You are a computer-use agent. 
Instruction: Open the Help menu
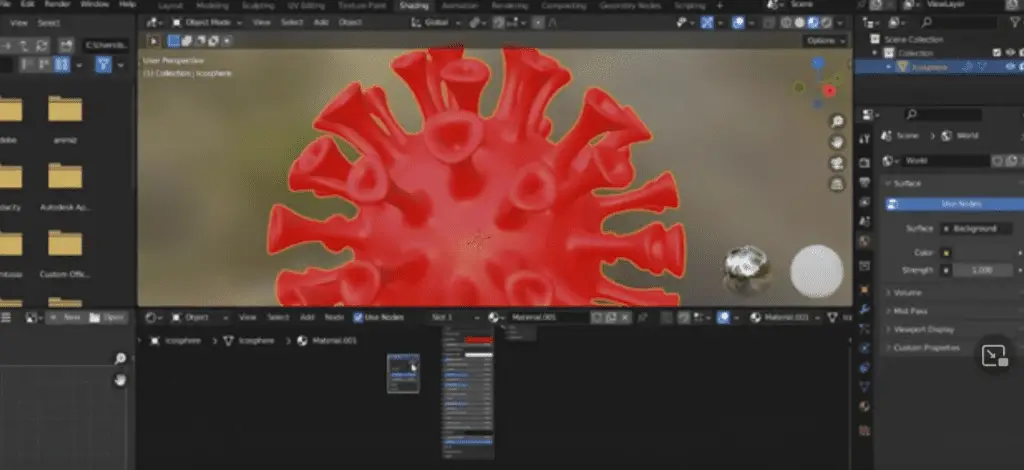point(127,4)
